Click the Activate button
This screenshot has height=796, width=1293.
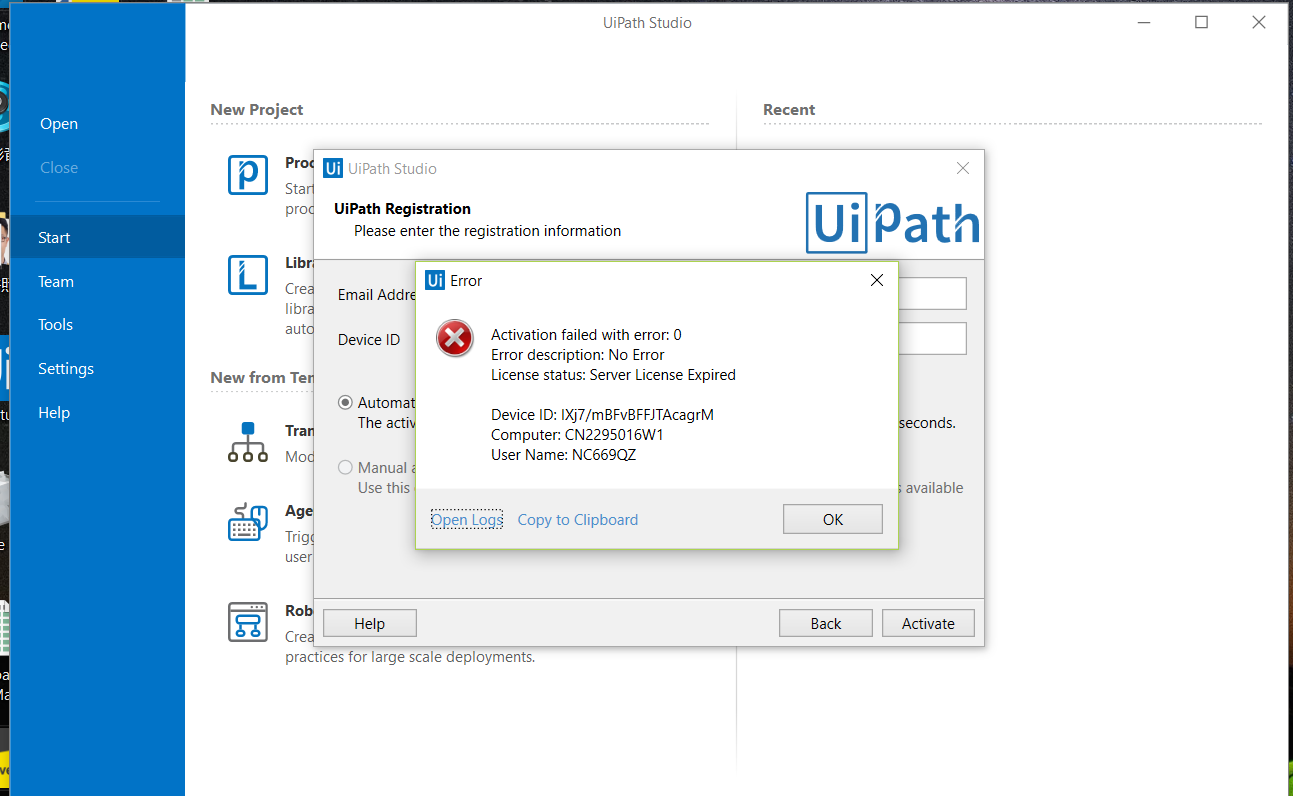(x=928, y=622)
